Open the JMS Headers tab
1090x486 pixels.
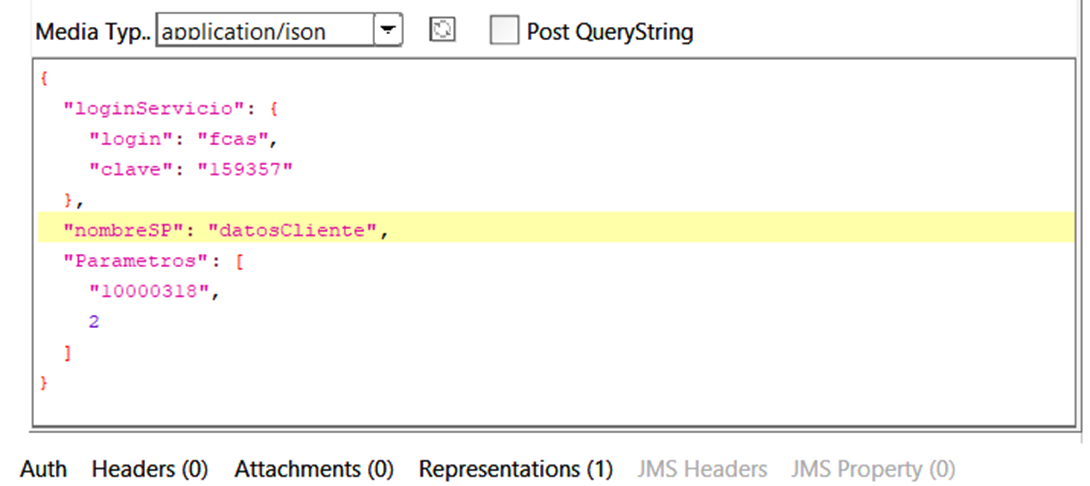pos(703,468)
